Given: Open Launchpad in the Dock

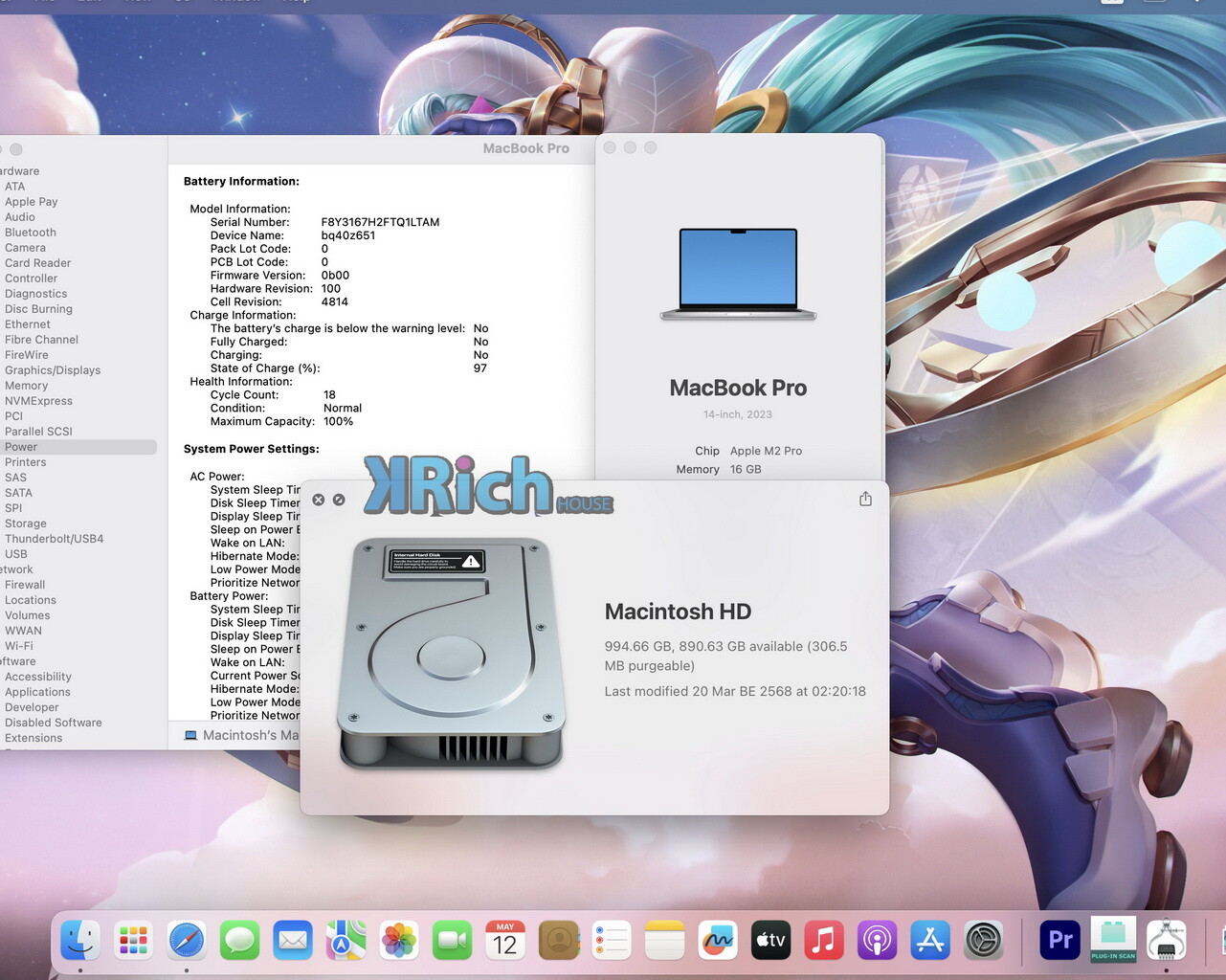Looking at the screenshot, I should tap(133, 940).
